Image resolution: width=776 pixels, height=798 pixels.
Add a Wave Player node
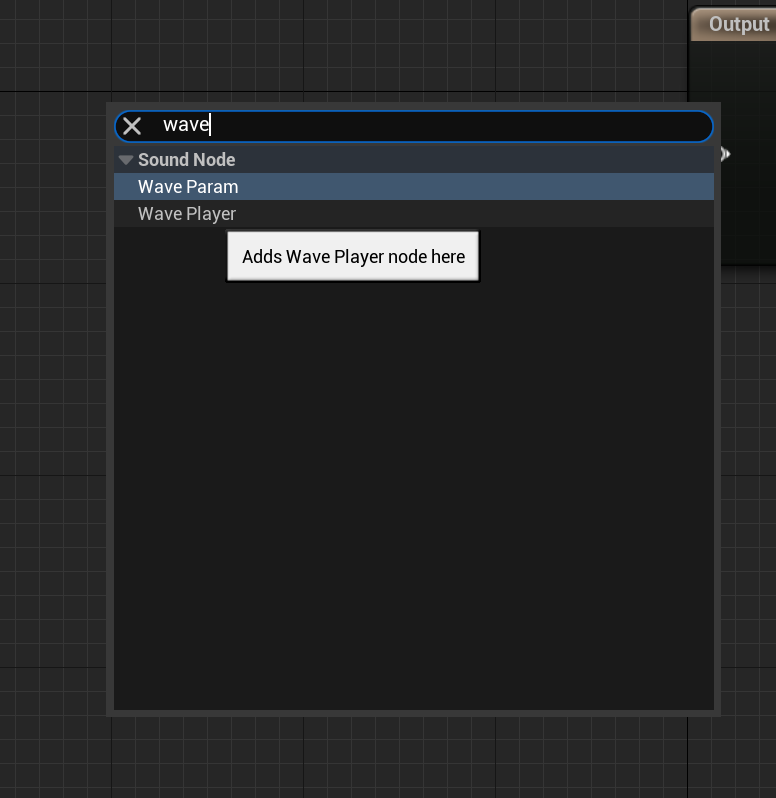coord(414,214)
